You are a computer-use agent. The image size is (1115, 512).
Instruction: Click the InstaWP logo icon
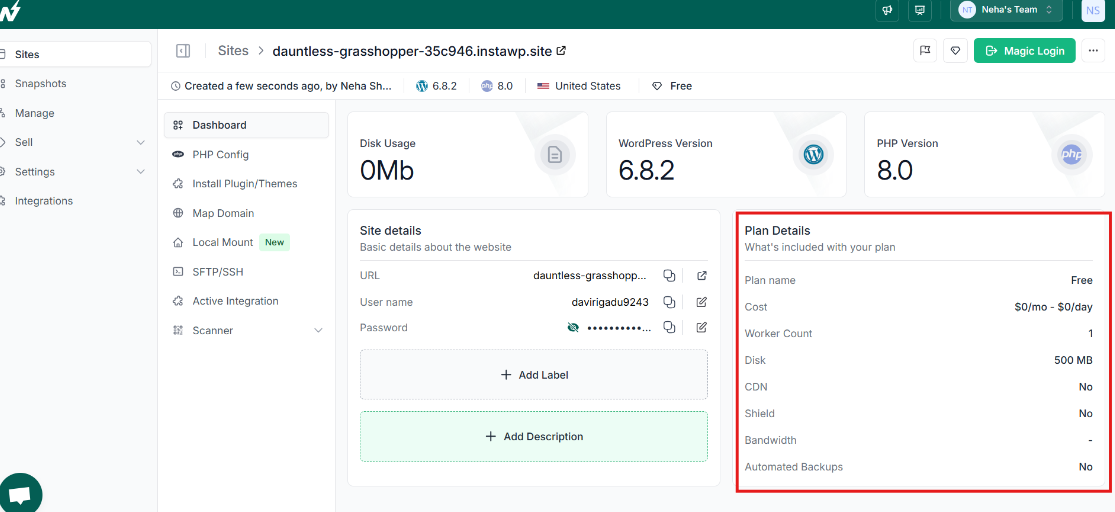[x=10, y=10]
